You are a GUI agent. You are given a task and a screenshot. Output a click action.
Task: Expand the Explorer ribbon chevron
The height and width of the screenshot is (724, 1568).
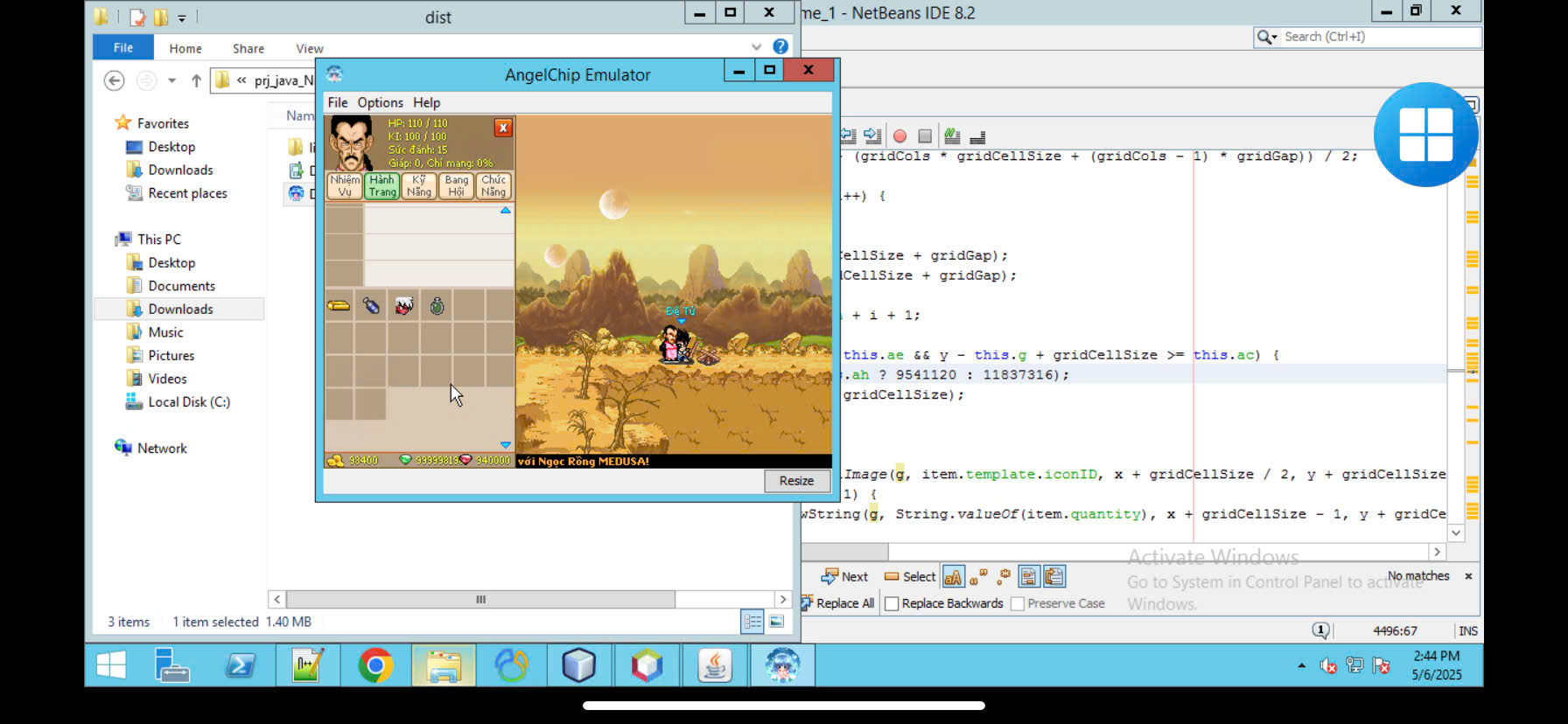click(756, 47)
